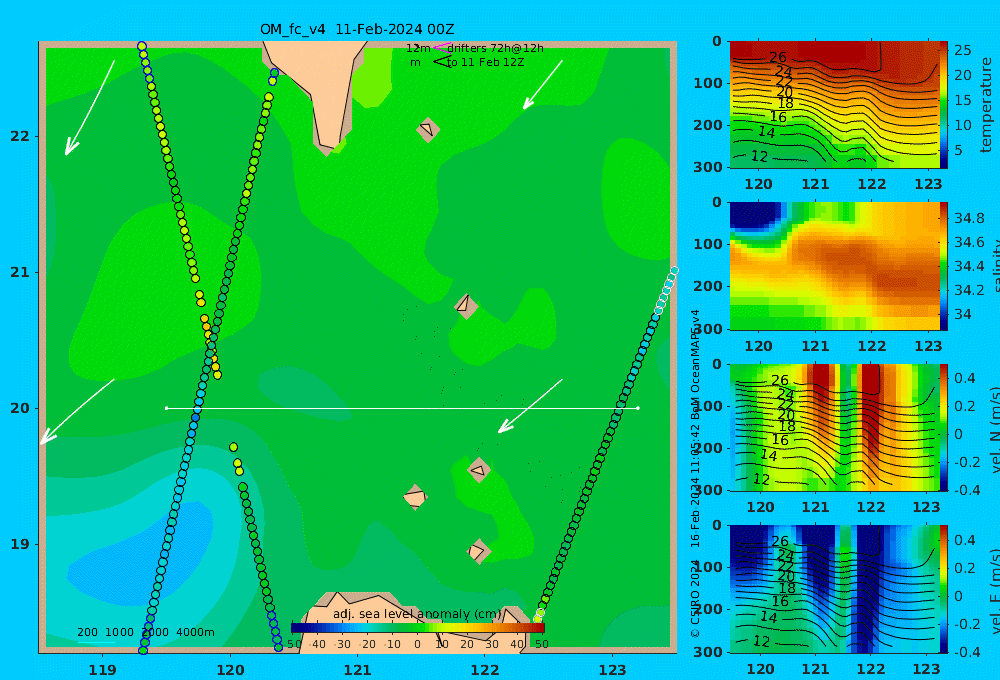This screenshot has height=680, width=1000.
Task: Click the 300 depth tick of salinity panel
Action: coord(708,329)
